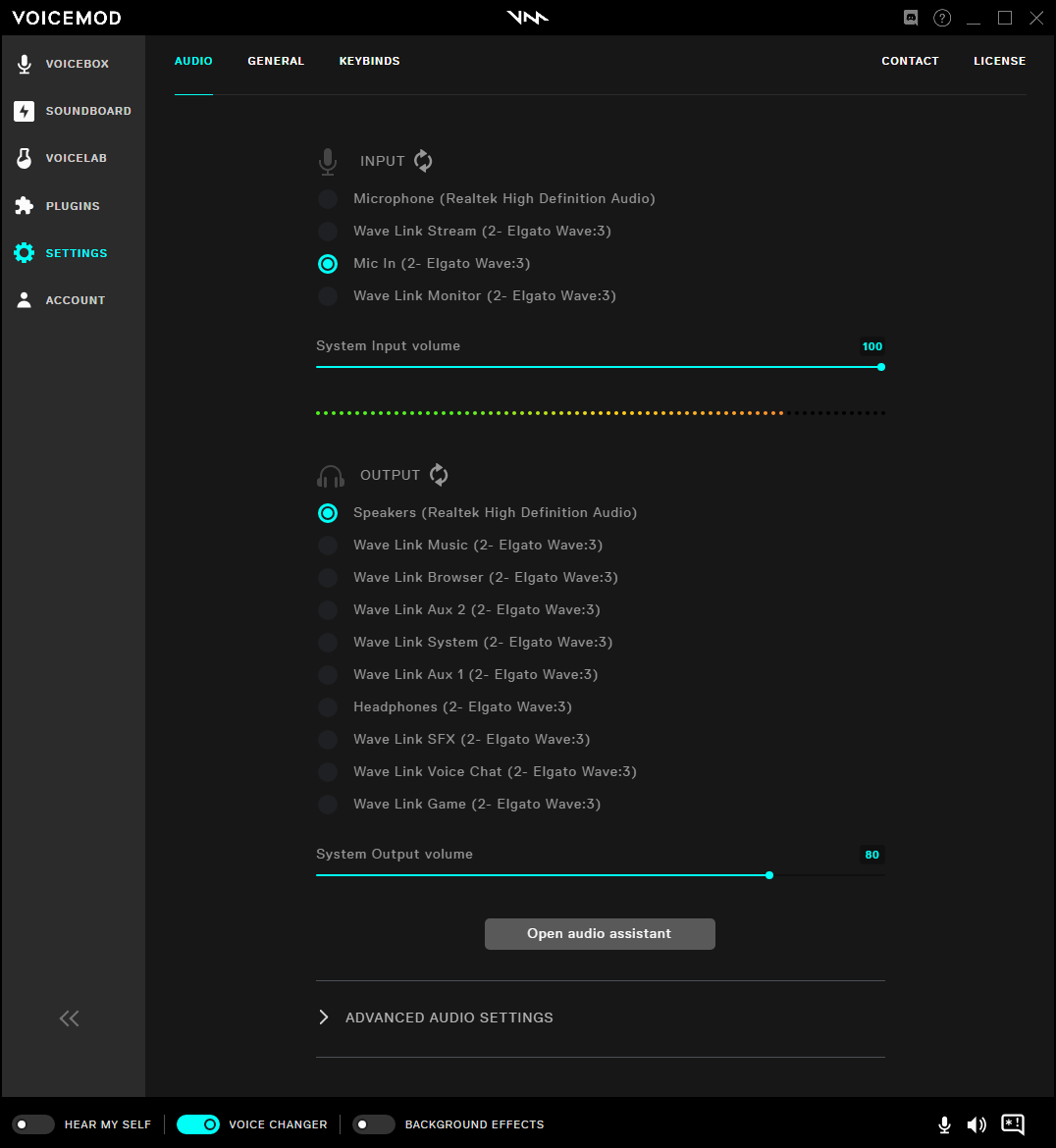Screen dimensions: 1056x1148
Task: Refresh the input device list
Action: point(423,161)
